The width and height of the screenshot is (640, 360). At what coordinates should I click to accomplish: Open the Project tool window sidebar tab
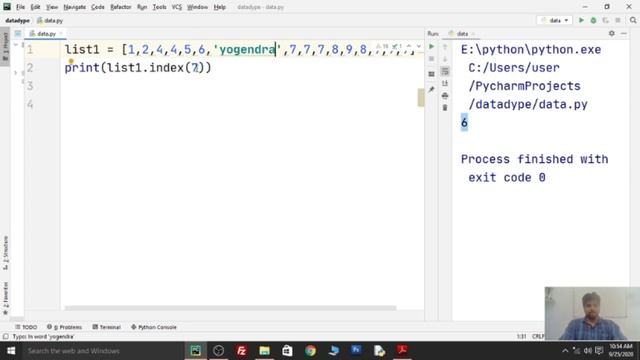[5, 46]
